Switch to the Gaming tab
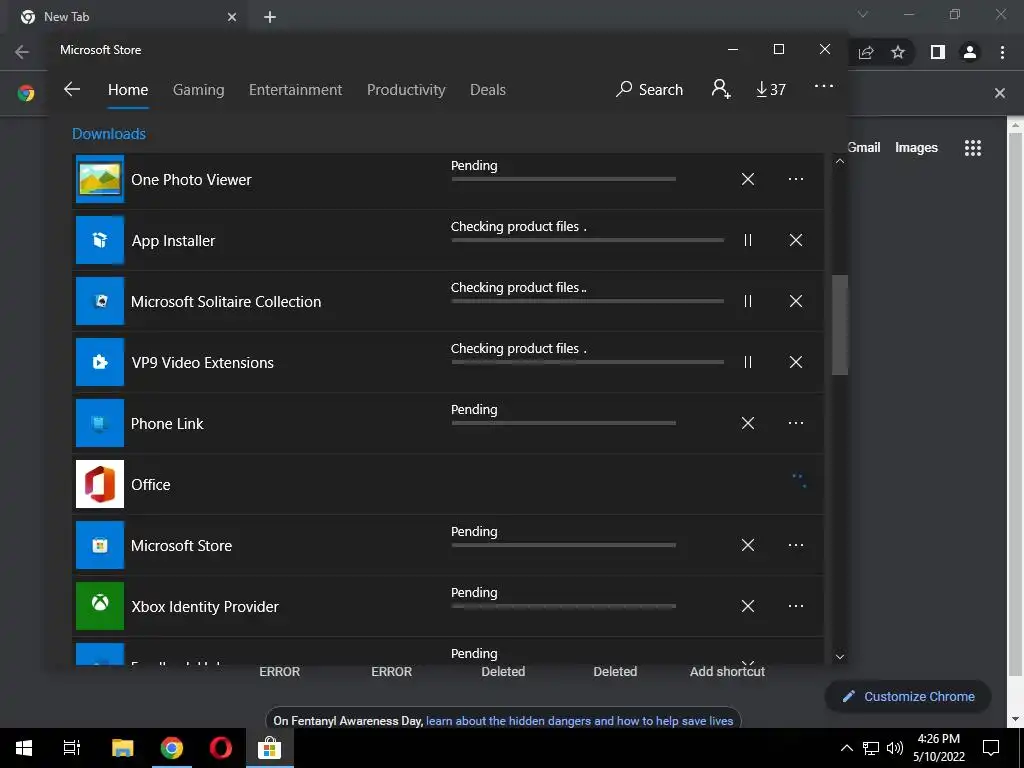The width and height of the screenshot is (1024, 768). pyautogui.click(x=199, y=89)
